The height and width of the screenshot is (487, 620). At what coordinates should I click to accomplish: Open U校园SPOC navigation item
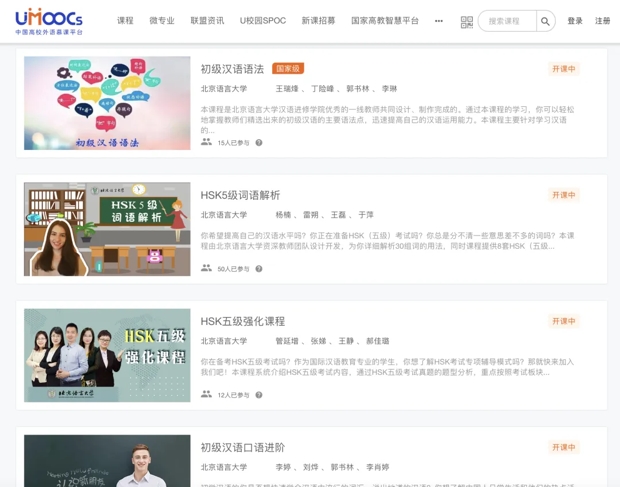coord(263,21)
